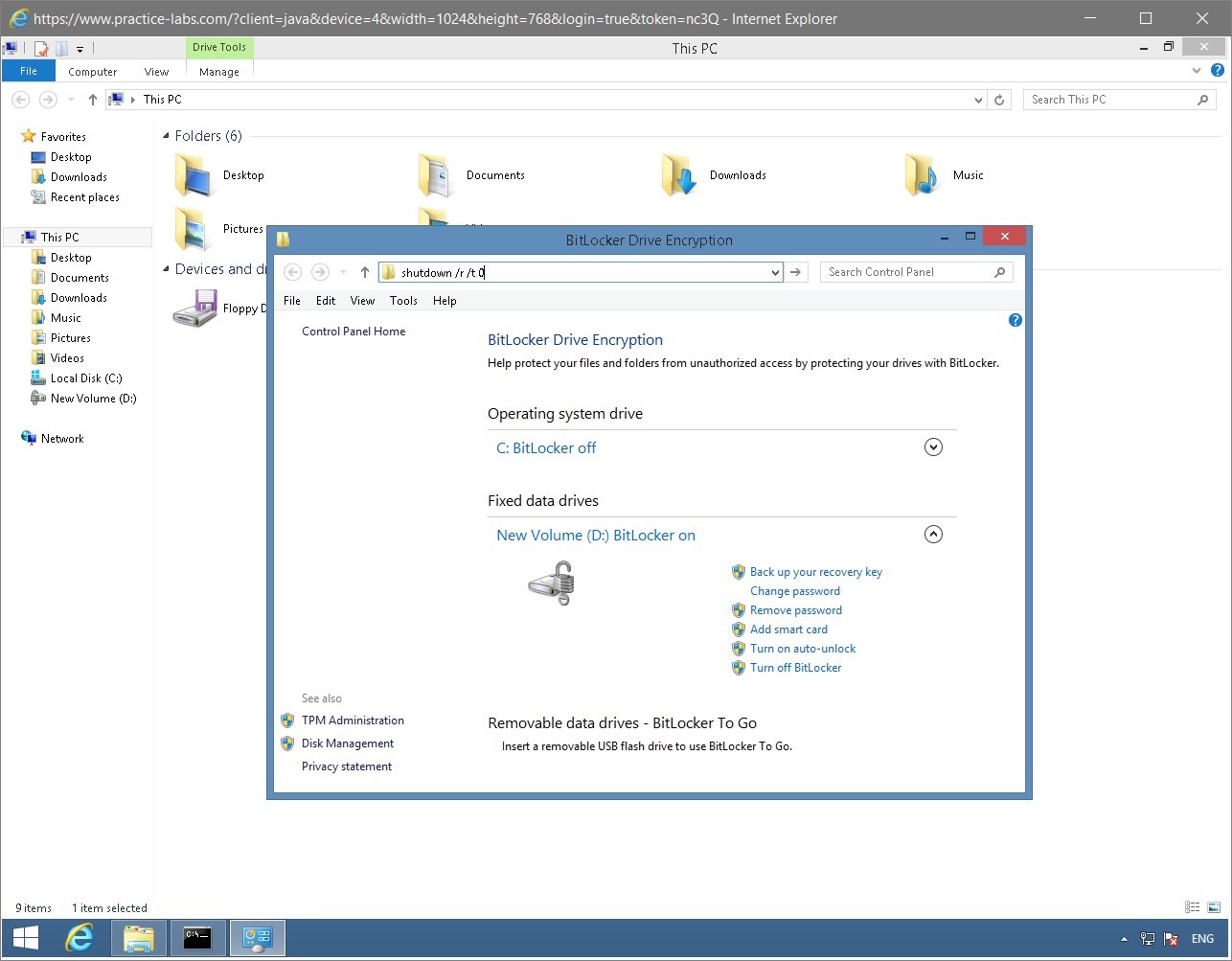Screen dimensions: 1232x961
Task: Open the Tools menu in BitLocker window
Action: tap(403, 300)
